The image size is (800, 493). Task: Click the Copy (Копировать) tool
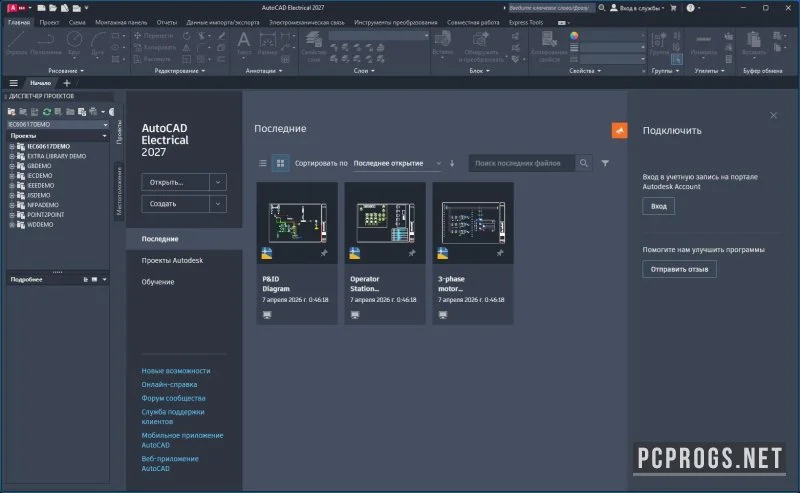(155, 47)
